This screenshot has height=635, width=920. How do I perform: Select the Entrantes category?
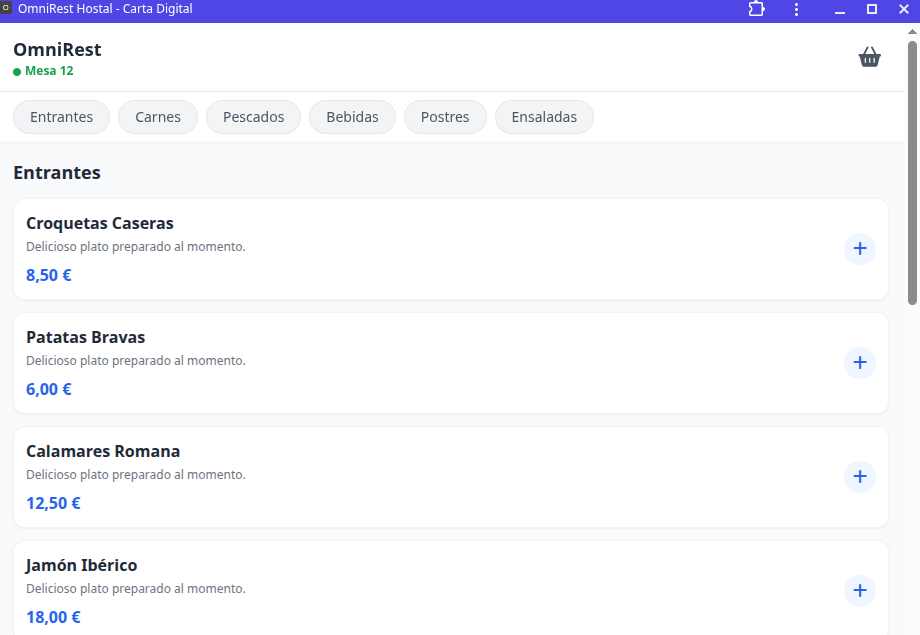[61, 117]
